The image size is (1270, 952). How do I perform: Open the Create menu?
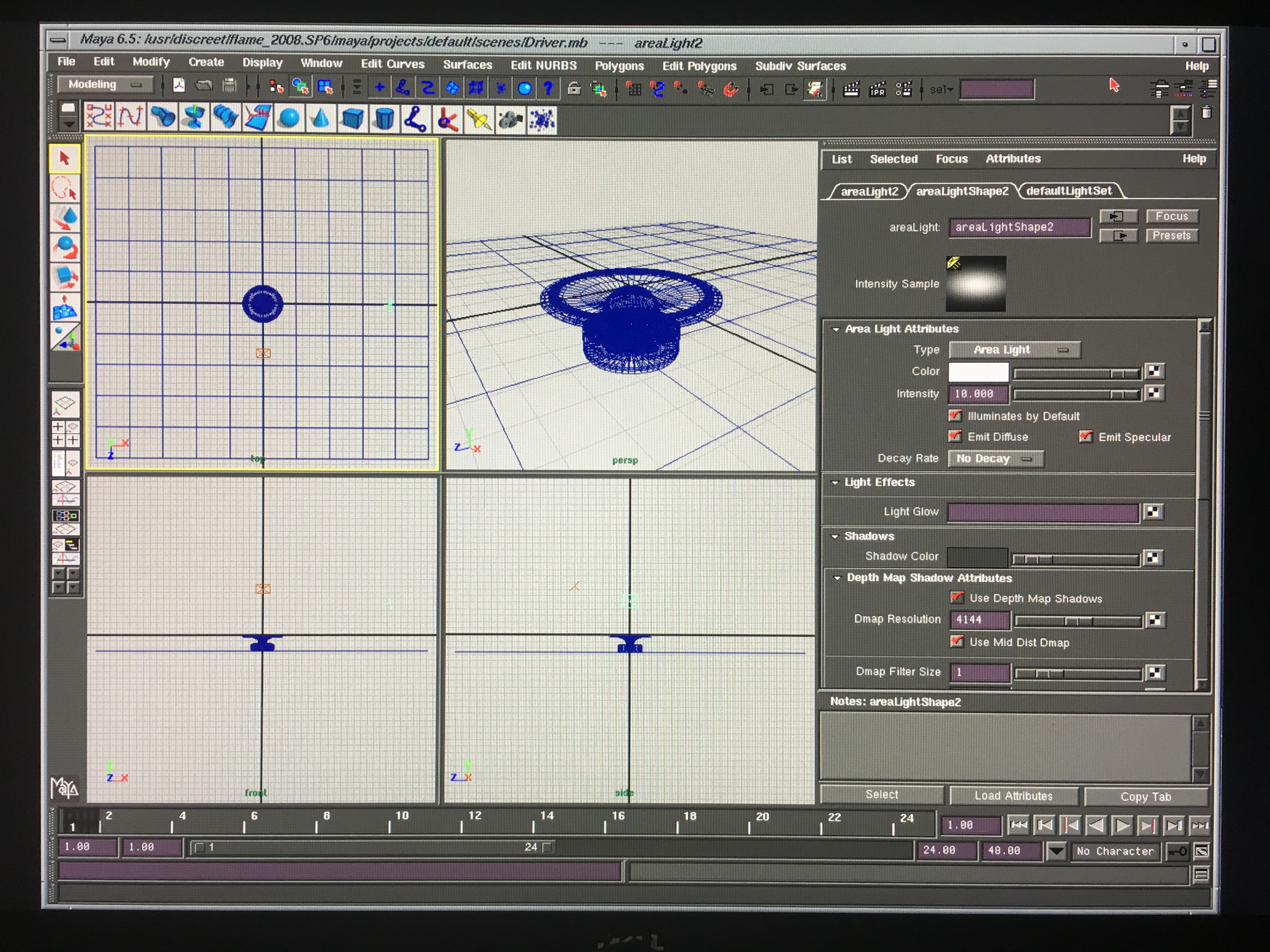206,62
